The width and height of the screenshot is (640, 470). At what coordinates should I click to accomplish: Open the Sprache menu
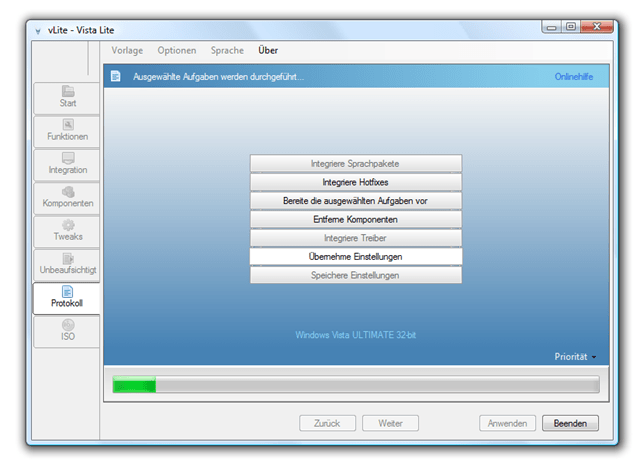click(x=227, y=50)
